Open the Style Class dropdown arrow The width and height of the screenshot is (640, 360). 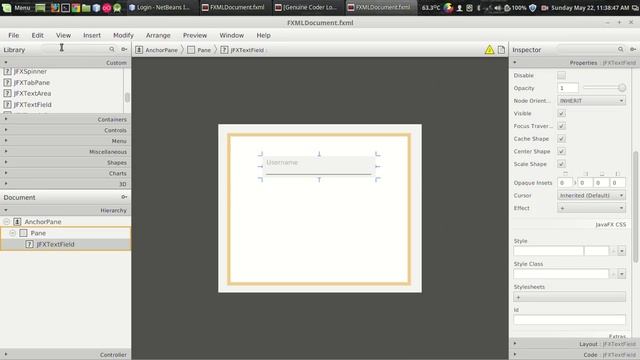pyautogui.click(x=622, y=274)
